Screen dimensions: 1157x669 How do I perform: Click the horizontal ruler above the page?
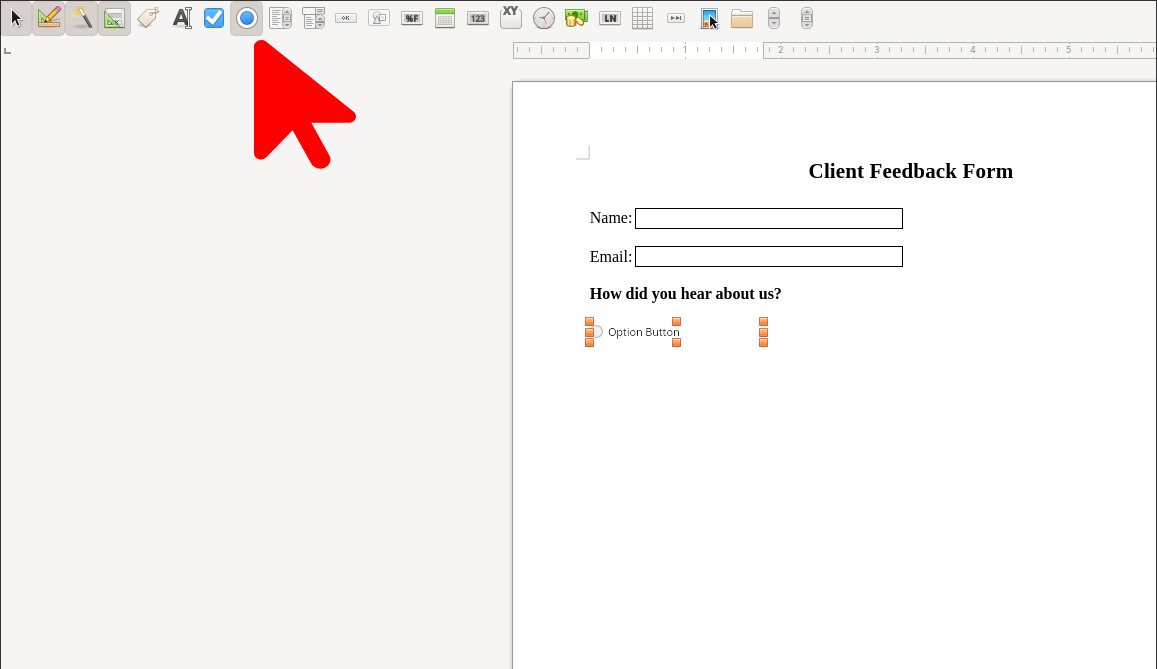pos(835,50)
